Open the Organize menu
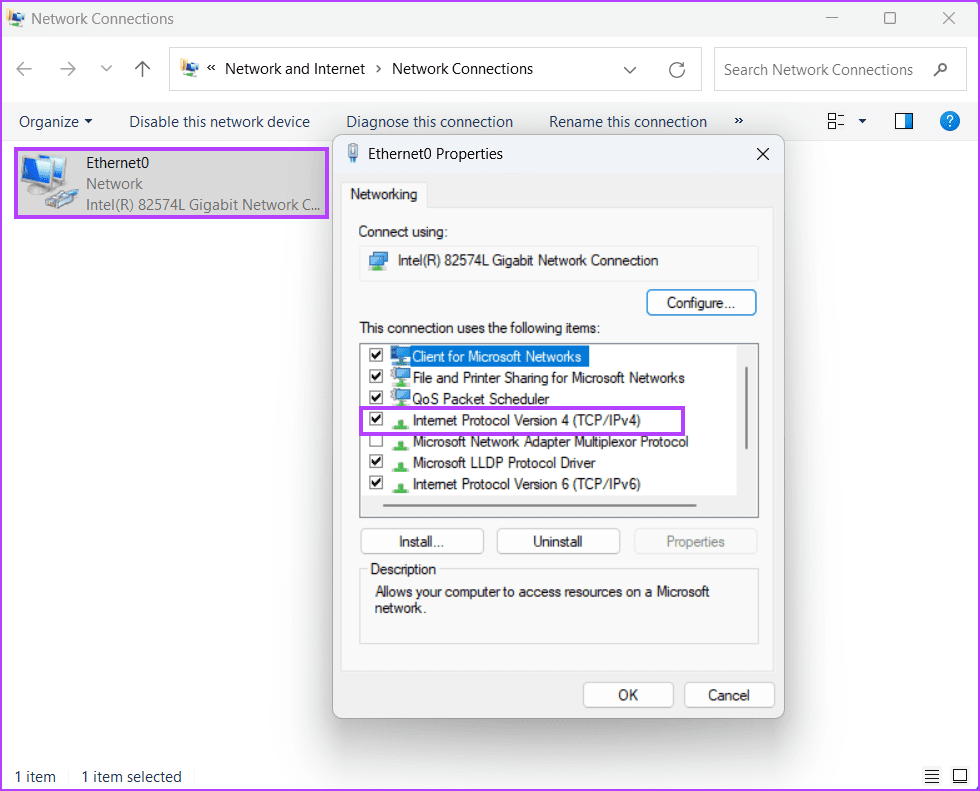 [56, 121]
